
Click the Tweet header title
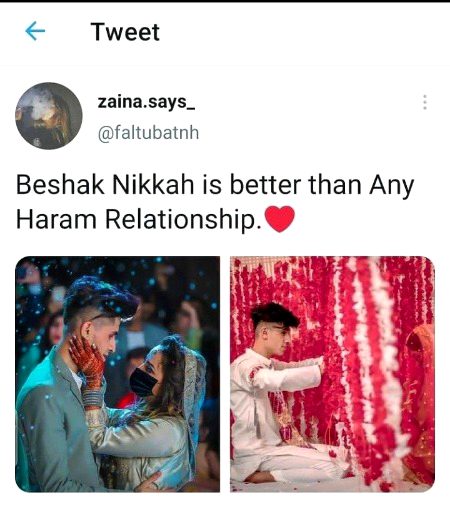[125, 32]
